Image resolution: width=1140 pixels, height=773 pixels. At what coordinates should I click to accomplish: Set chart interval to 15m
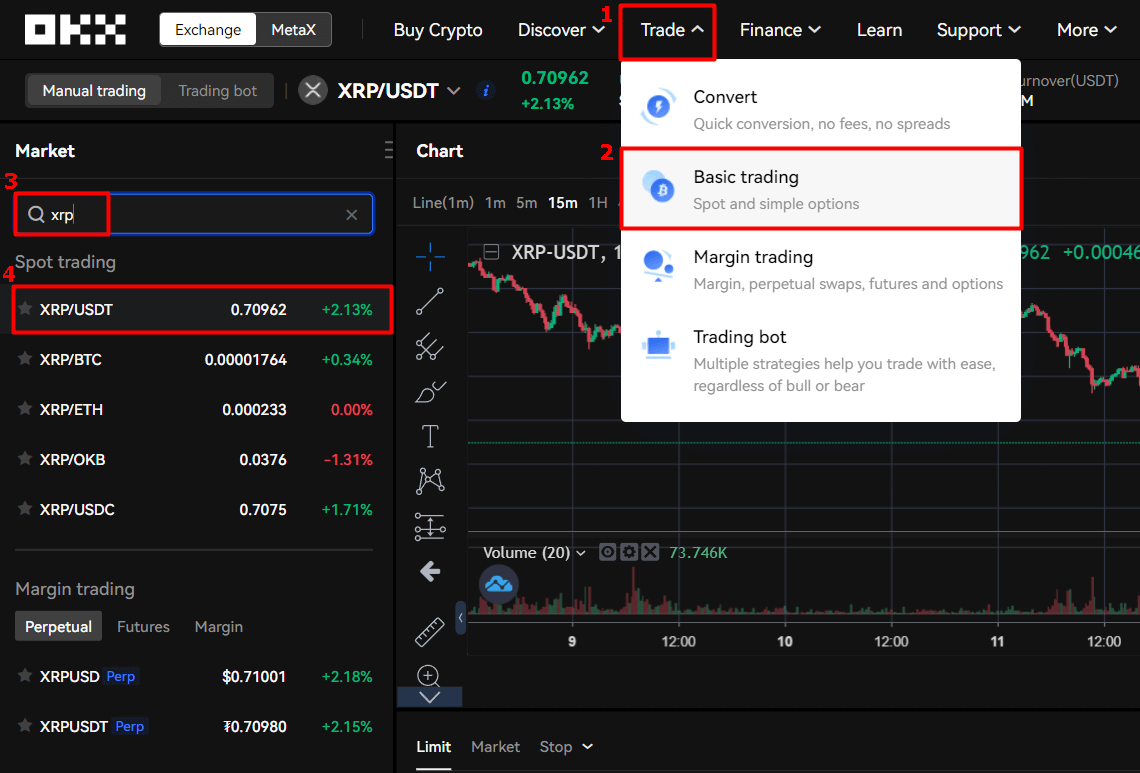563,203
